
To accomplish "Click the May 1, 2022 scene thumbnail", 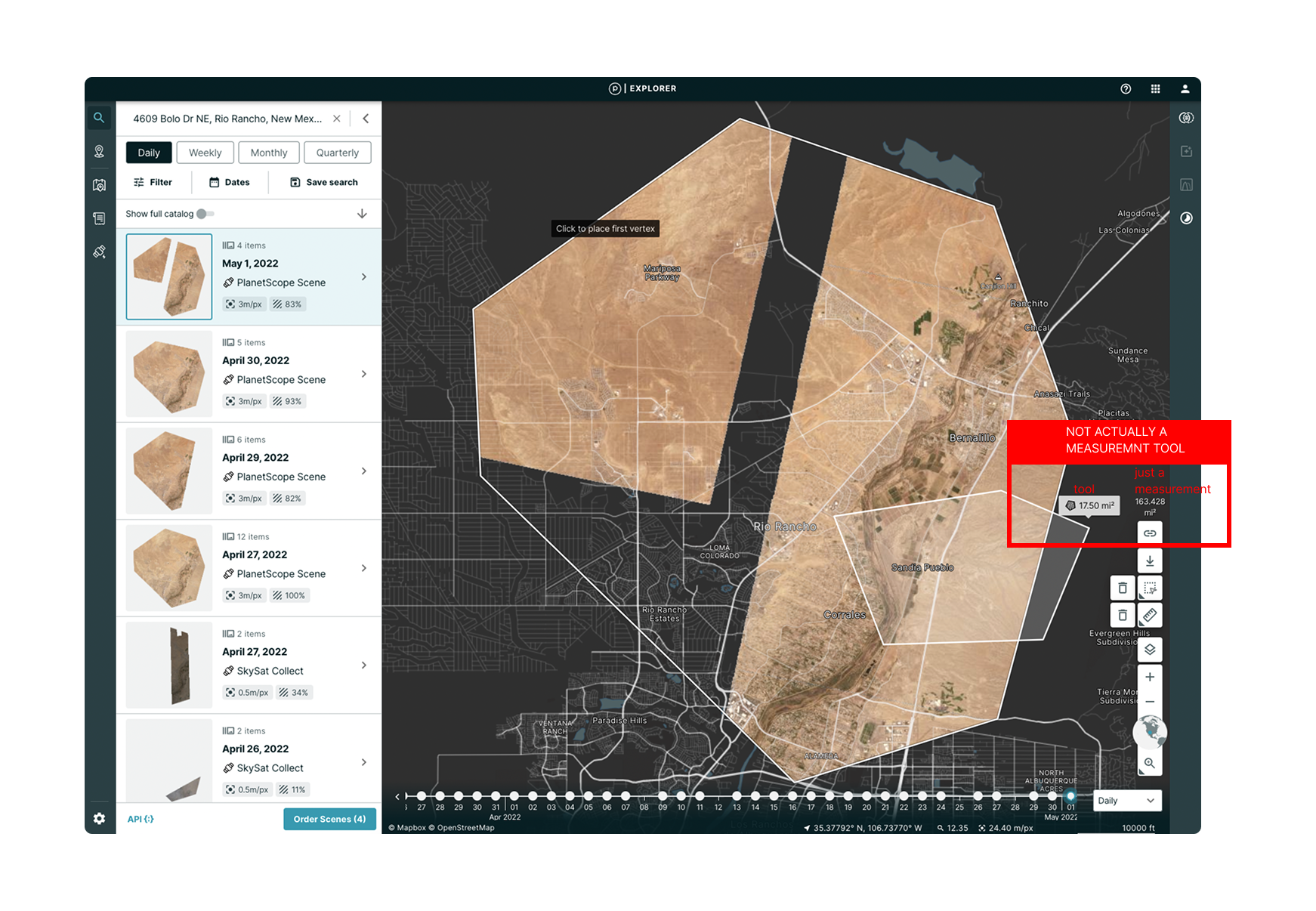I will [x=169, y=276].
